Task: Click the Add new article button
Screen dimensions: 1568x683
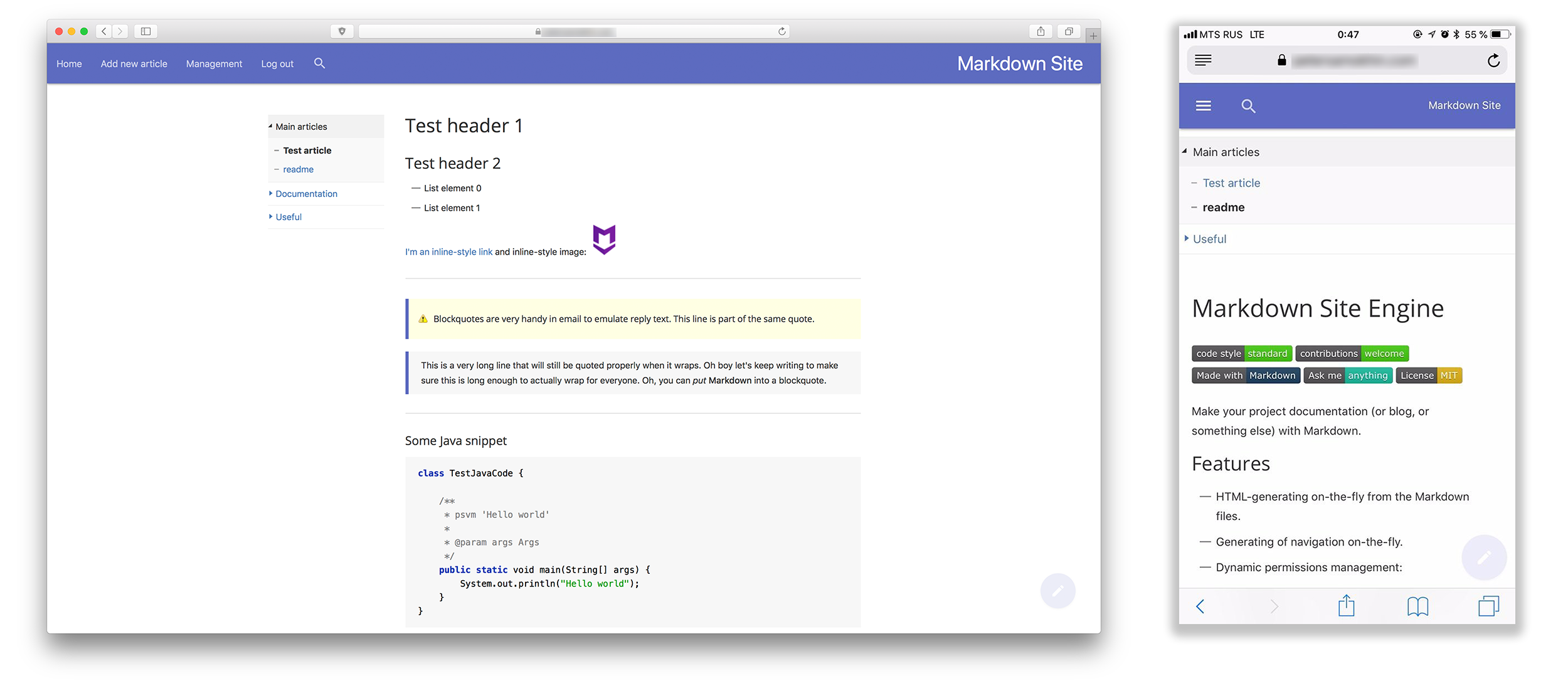Action: tap(134, 63)
